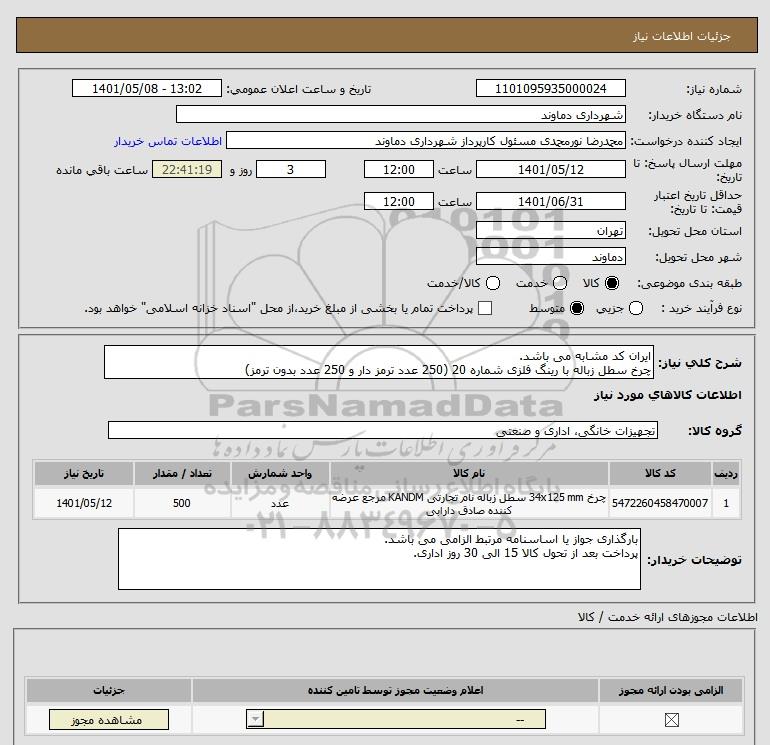Image resolution: width=770 pixels, height=745 pixels.
Task: Click the جزئیات column header in permits table
Action: click(x=109, y=690)
